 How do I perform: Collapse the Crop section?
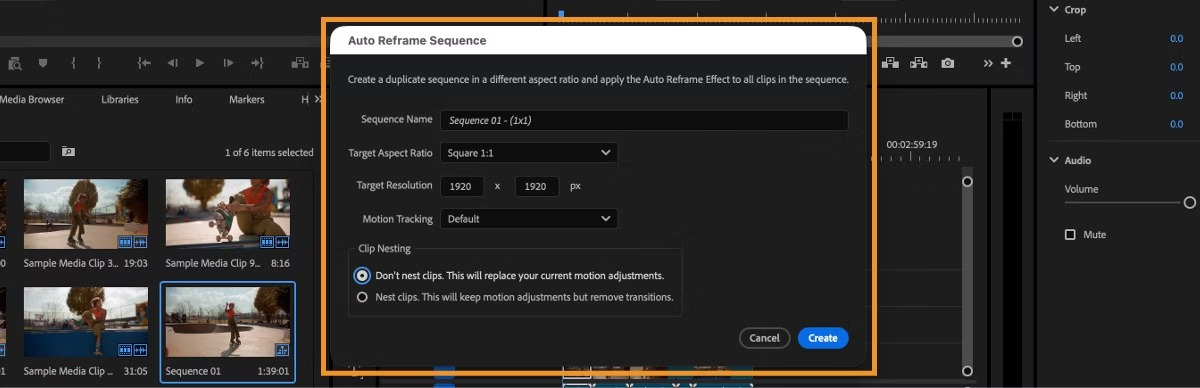click(1053, 9)
